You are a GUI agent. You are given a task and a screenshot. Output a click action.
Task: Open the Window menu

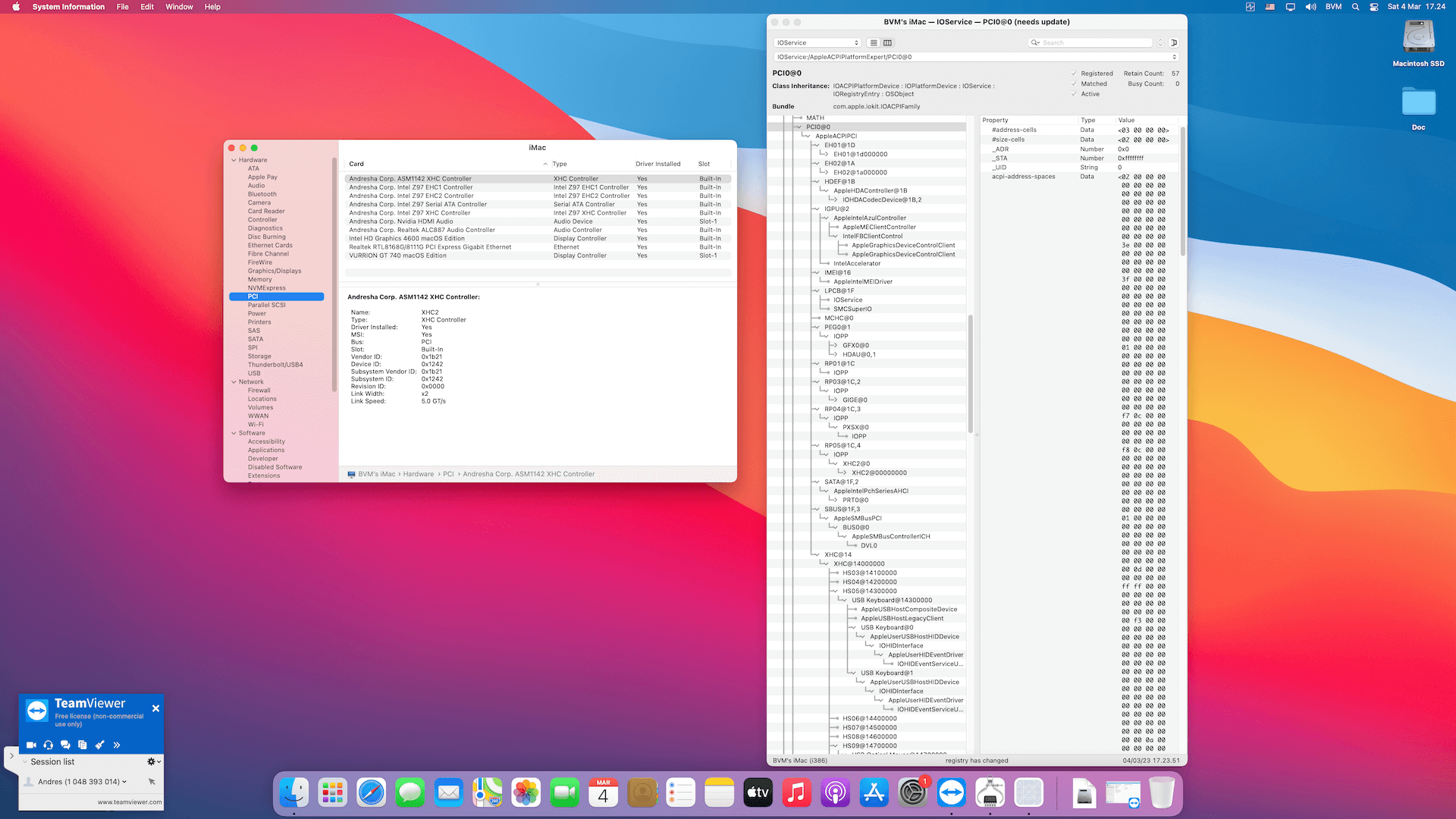[179, 7]
